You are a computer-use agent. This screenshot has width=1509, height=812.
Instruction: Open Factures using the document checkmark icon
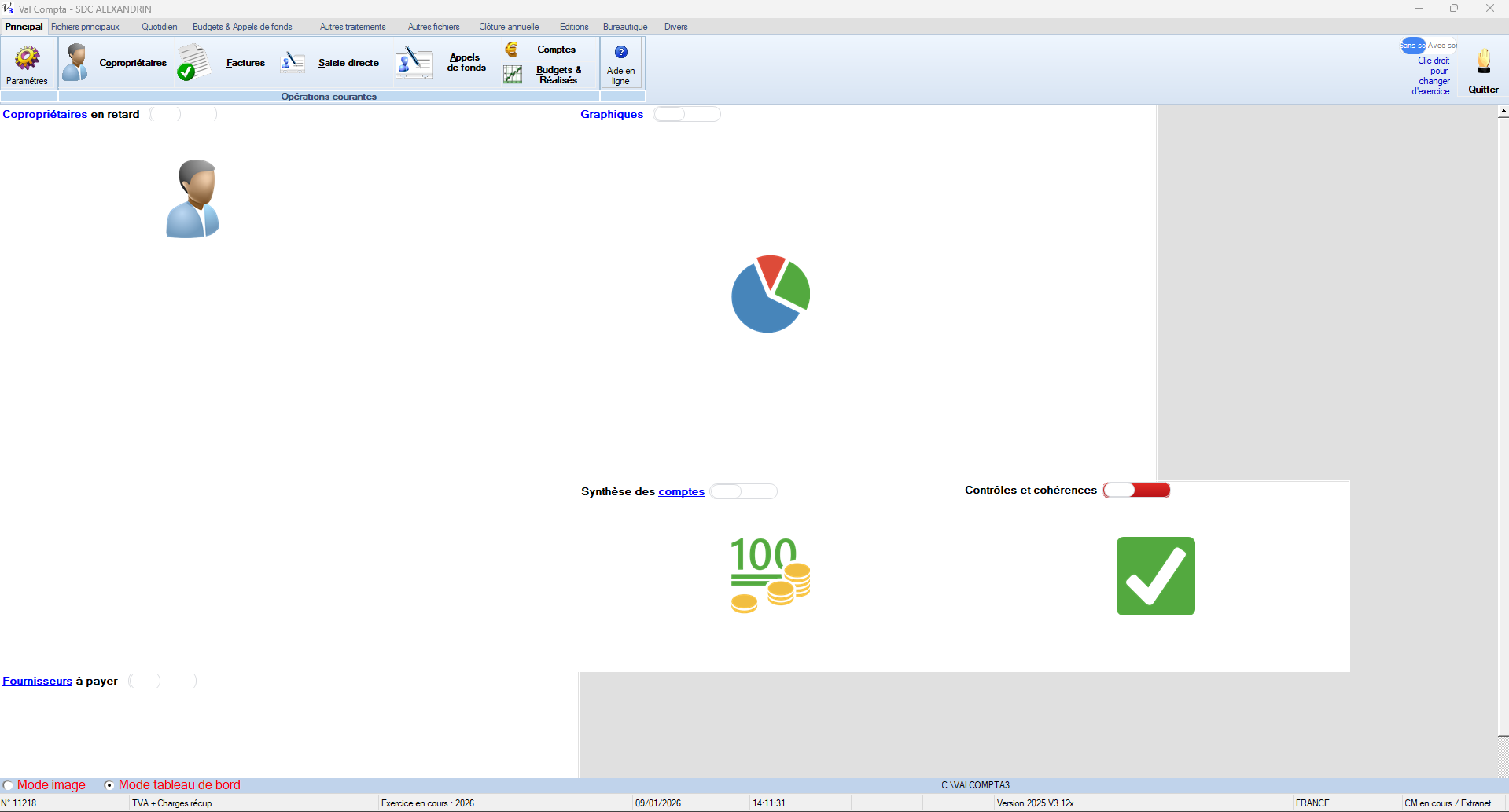pos(193,63)
